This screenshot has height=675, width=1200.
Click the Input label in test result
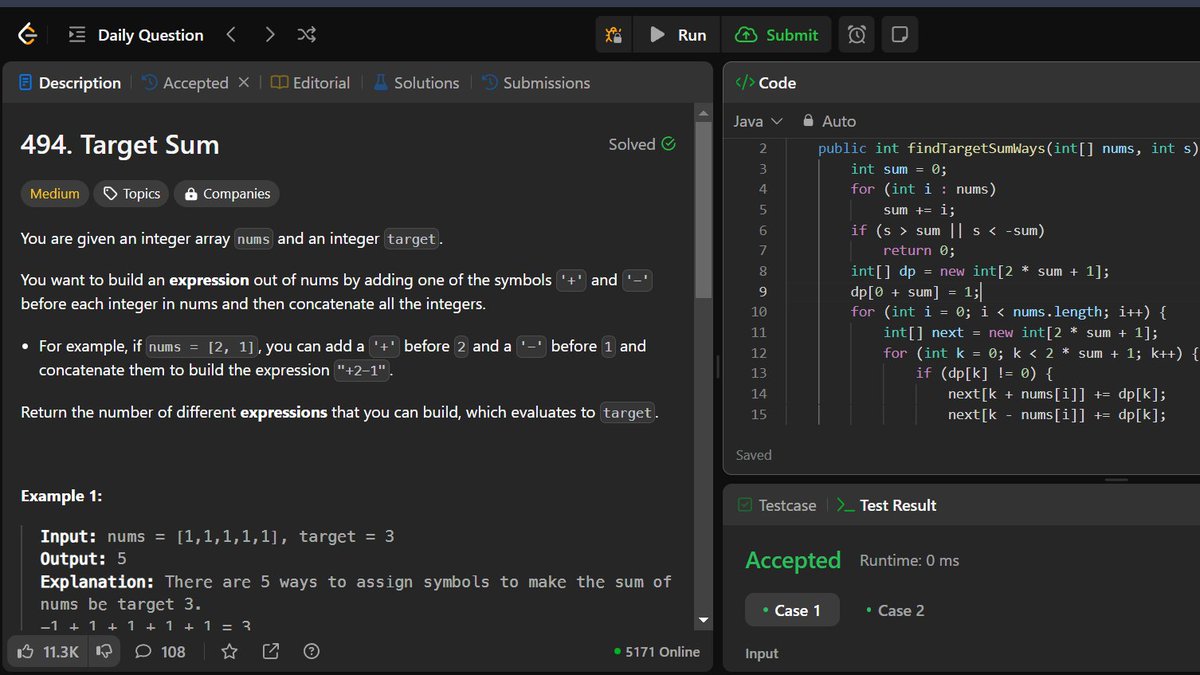click(762, 654)
